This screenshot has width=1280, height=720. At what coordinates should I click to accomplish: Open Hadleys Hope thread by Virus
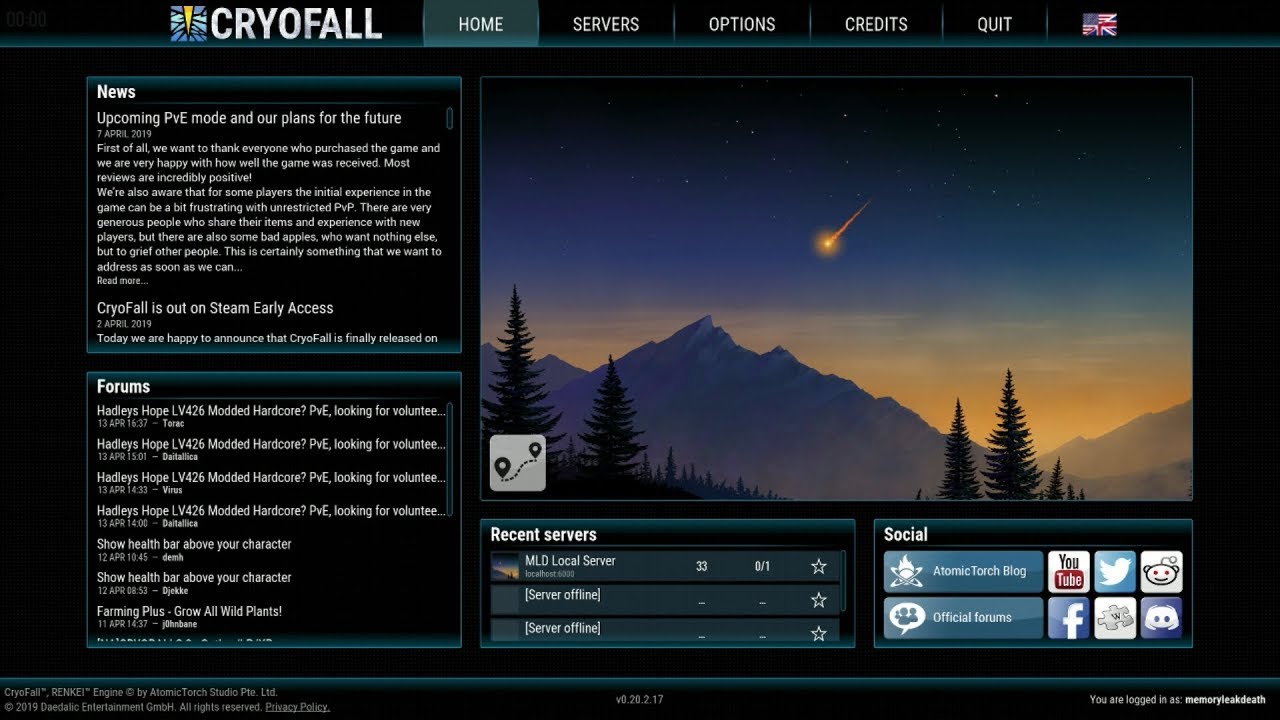271,482
